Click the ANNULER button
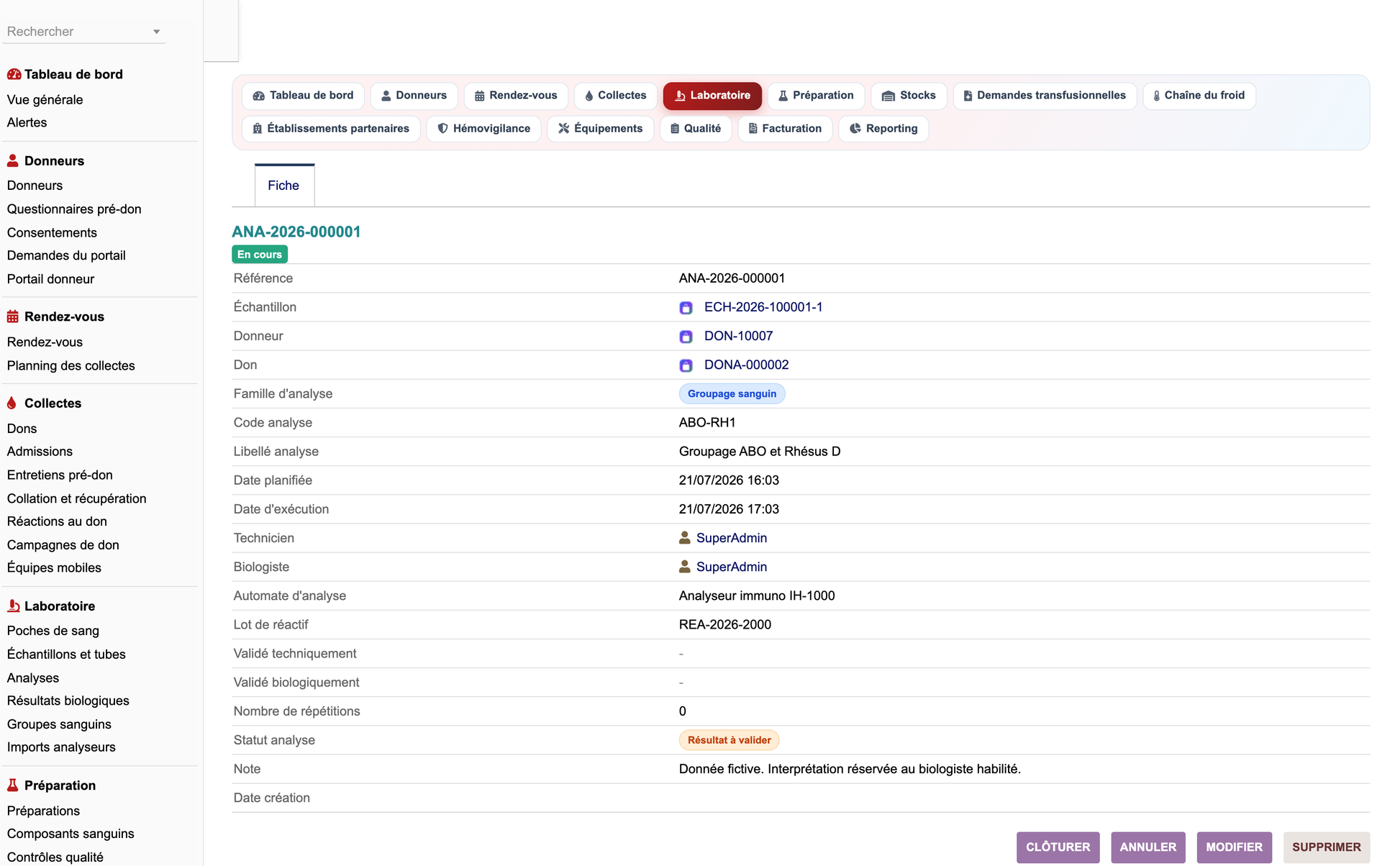Image resolution: width=1400 pixels, height=866 pixels. click(1148, 847)
